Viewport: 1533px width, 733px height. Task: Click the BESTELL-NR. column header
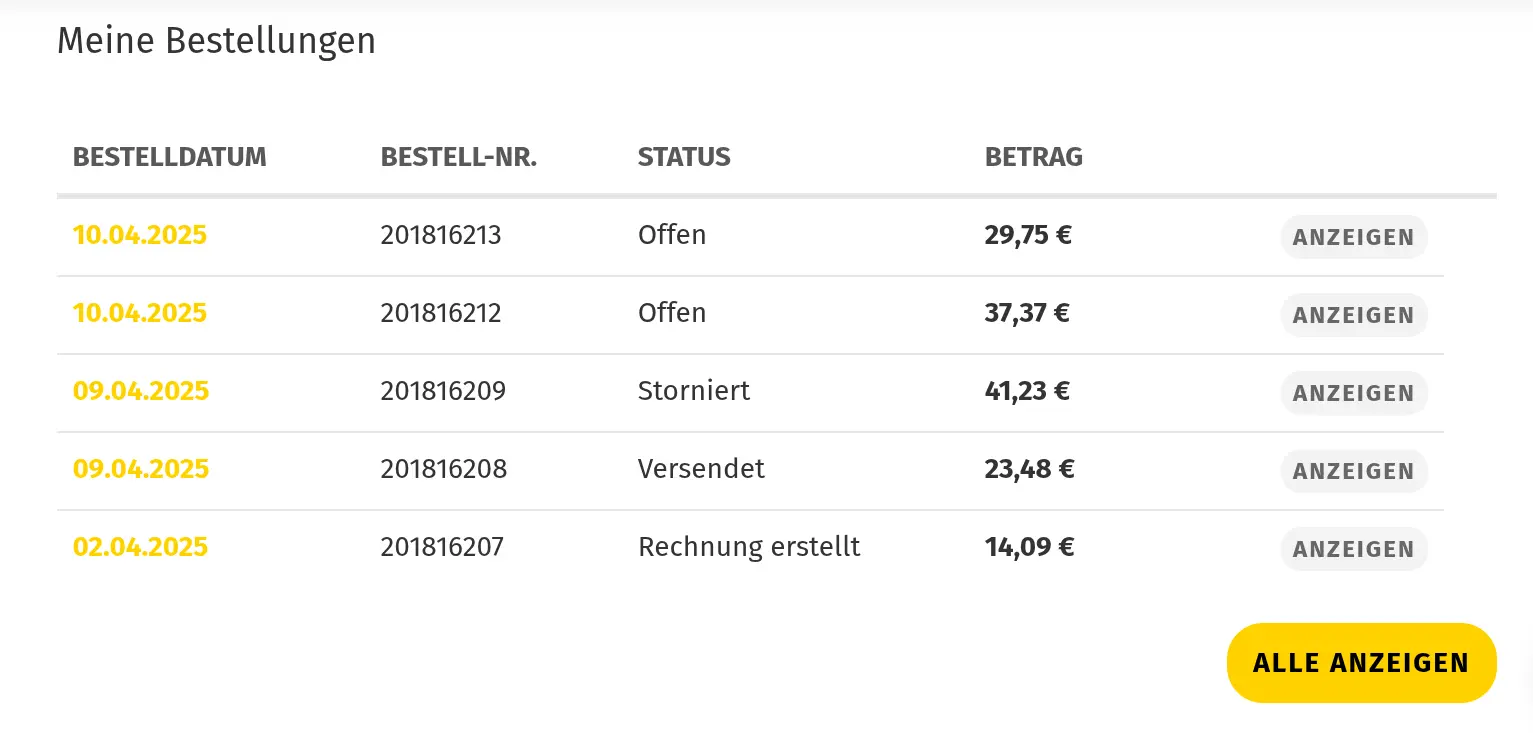coord(459,157)
